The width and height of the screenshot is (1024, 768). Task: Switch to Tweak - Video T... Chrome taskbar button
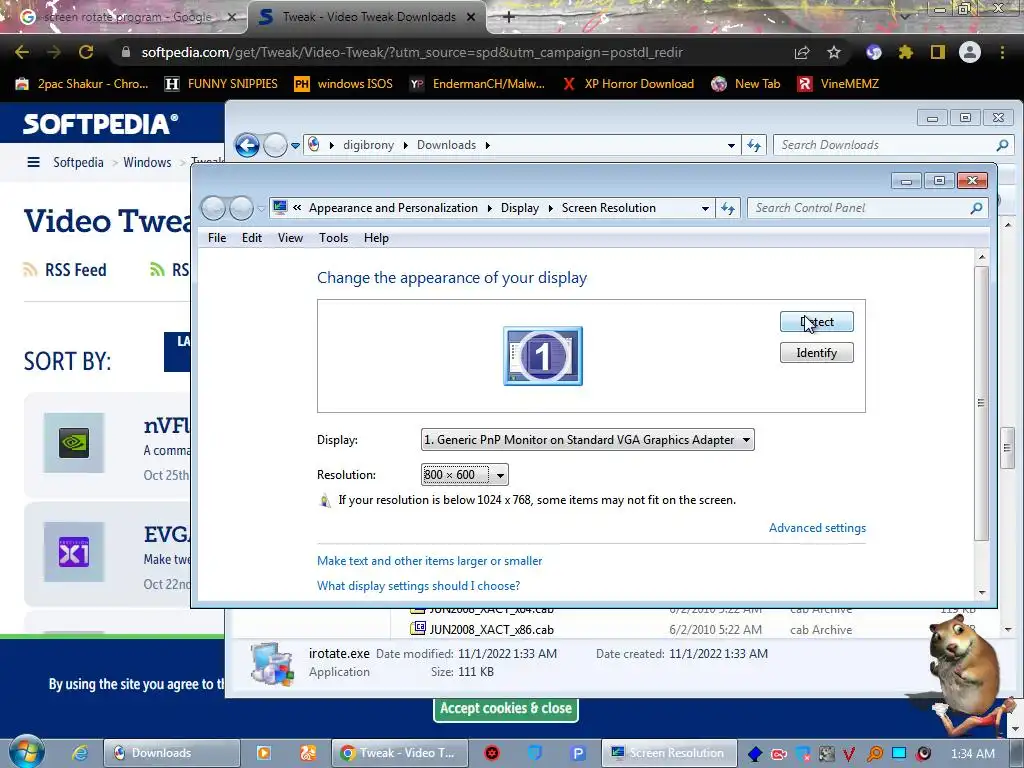pyautogui.click(x=400, y=753)
